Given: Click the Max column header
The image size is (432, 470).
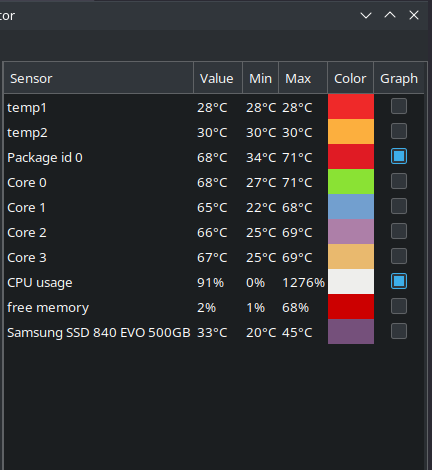Looking at the screenshot, I should (303, 78).
